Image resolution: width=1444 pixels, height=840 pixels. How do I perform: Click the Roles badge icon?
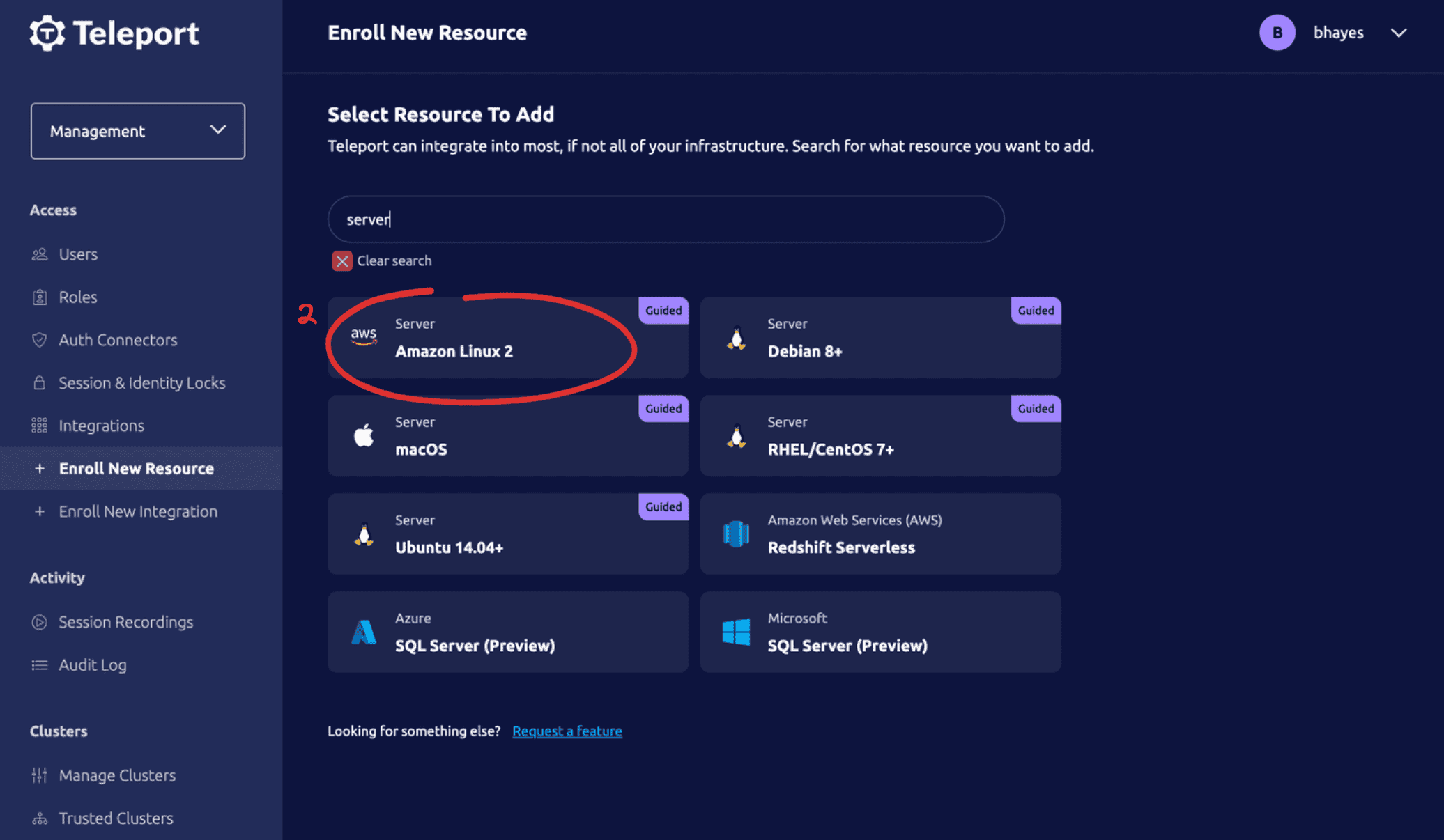coord(40,297)
